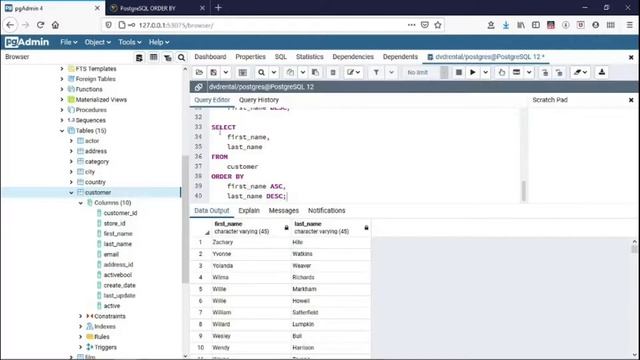Switch to the Dashboard tab

pos(210,57)
